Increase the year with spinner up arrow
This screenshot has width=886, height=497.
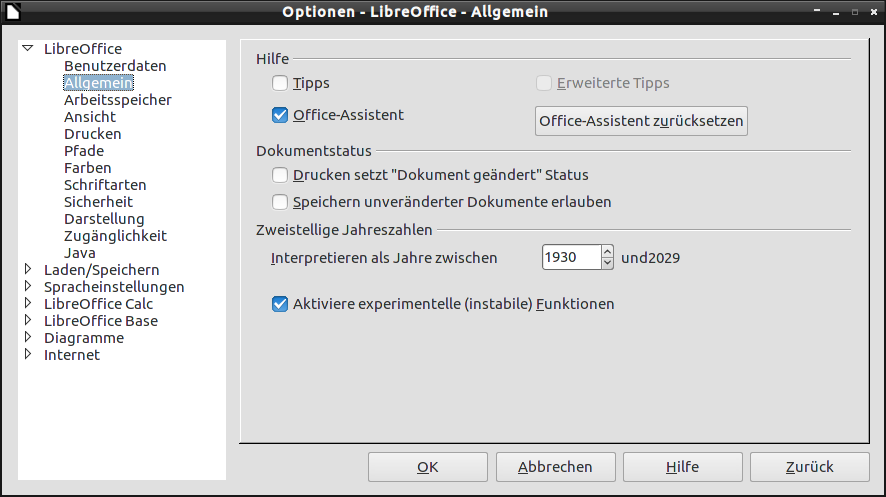coord(607,251)
